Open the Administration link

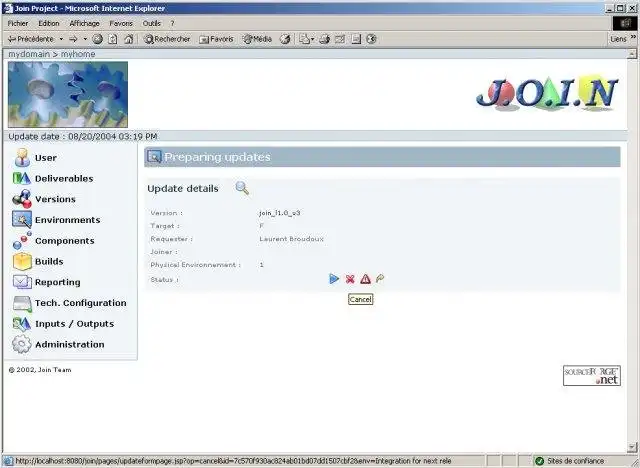click(69, 345)
